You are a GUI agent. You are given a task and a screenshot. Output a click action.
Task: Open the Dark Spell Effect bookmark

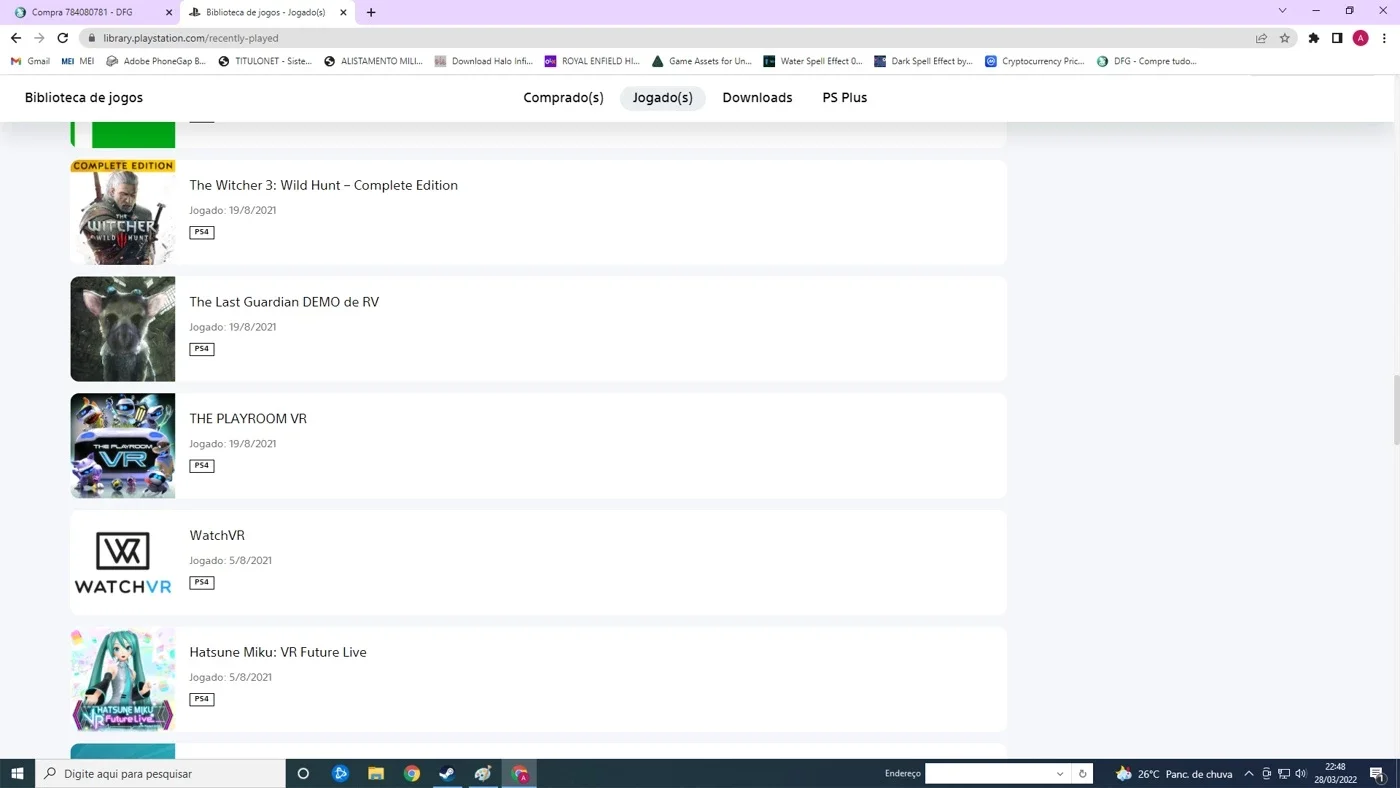click(924, 61)
